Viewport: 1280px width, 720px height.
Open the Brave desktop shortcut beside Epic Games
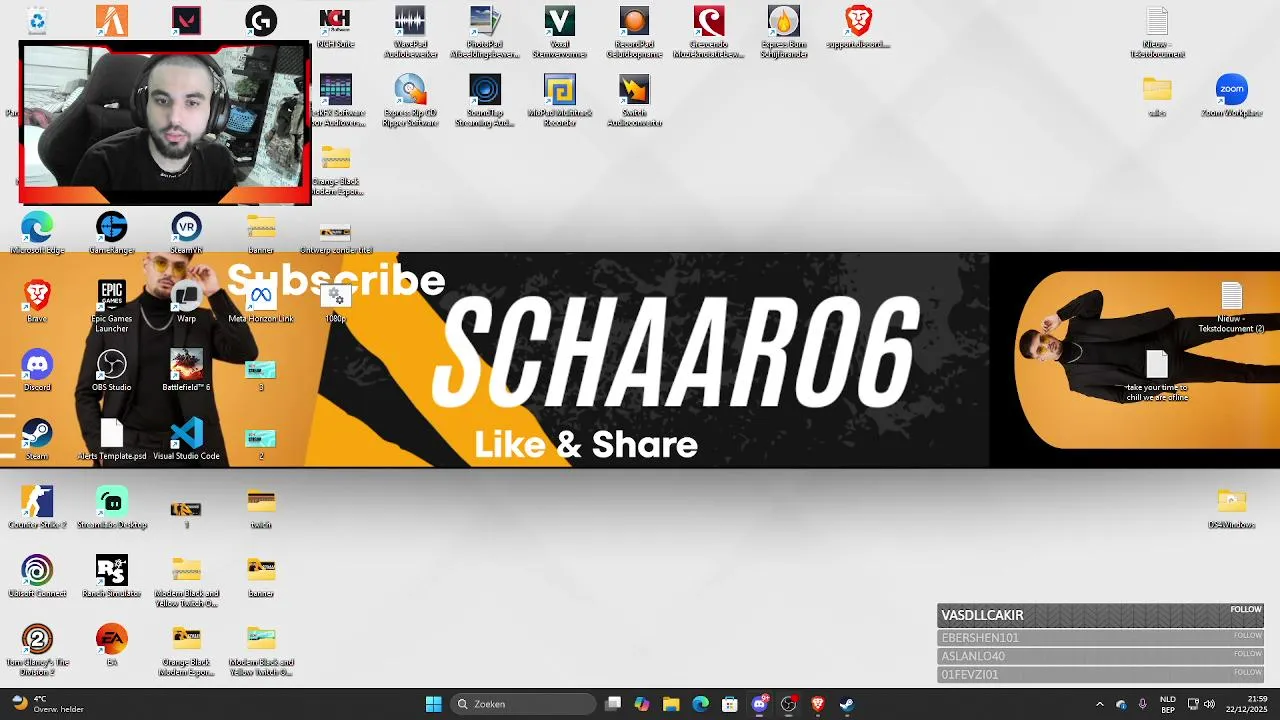point(37,302)
